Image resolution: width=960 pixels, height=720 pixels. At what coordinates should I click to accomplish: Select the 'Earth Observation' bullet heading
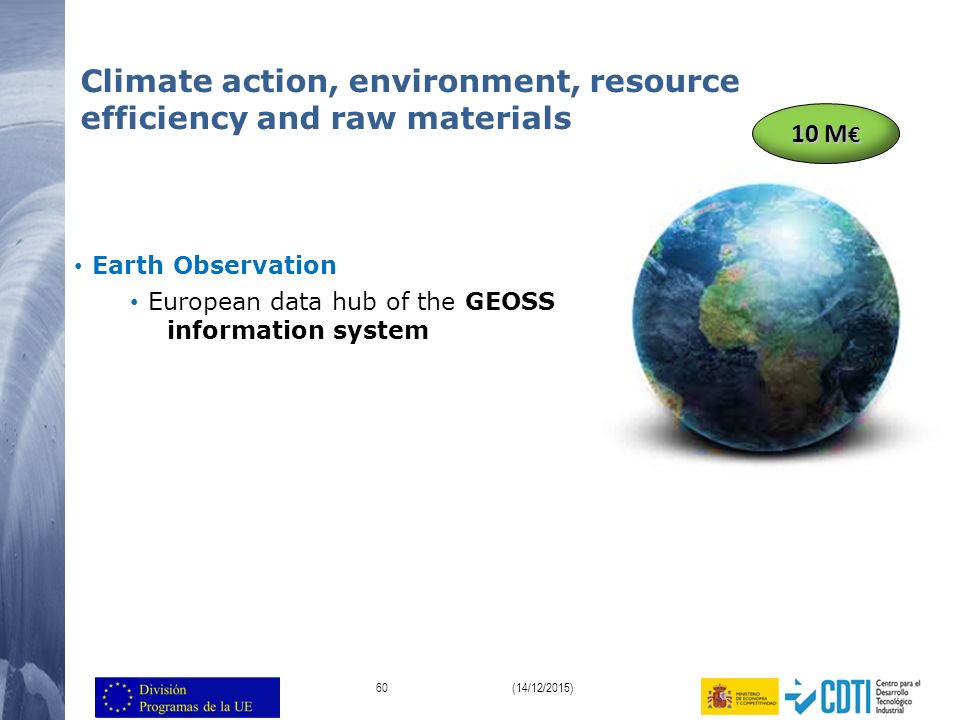click(x=214, y=265)
